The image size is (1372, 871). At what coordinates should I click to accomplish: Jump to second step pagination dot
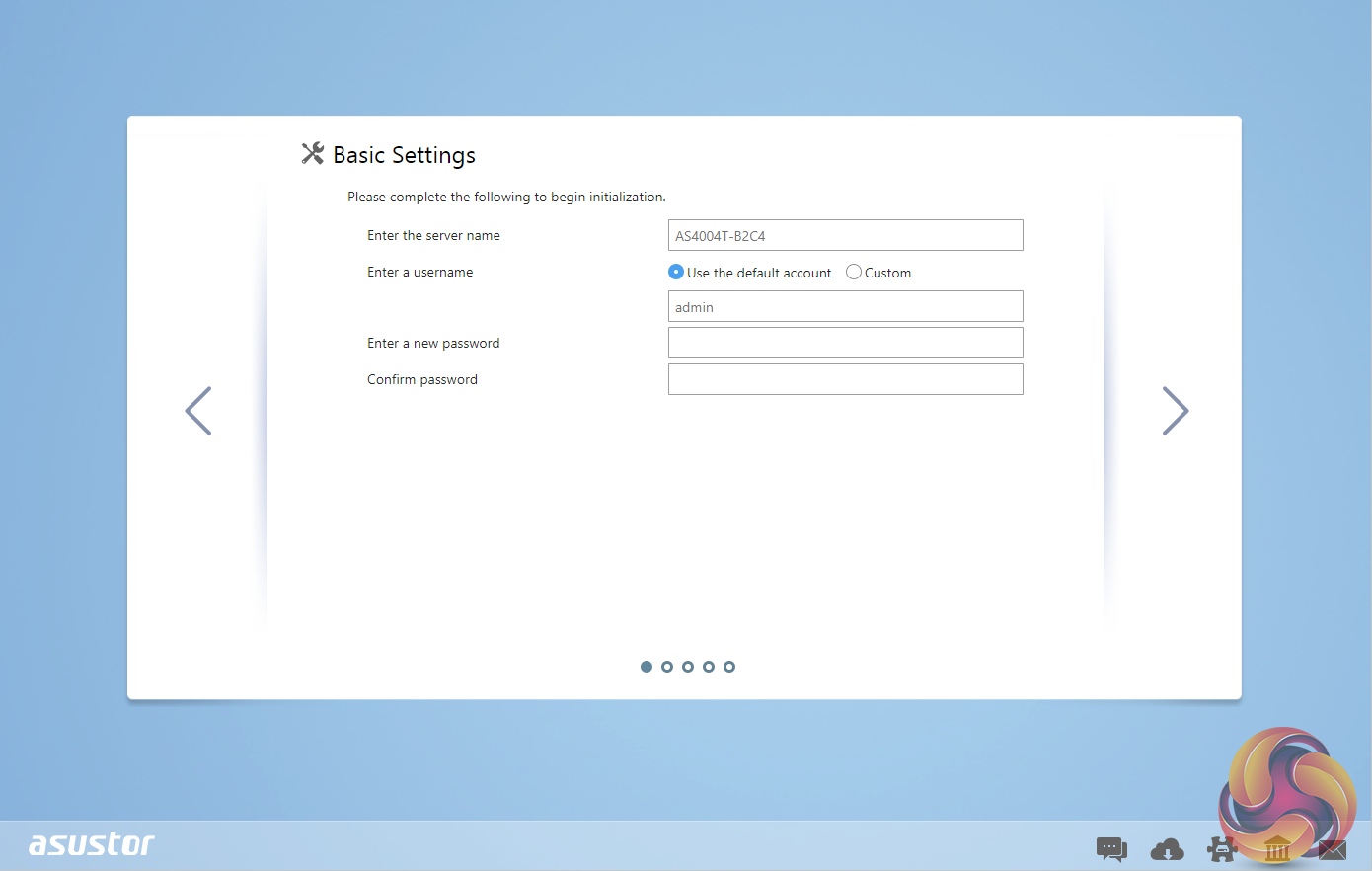tap(667, 667)
